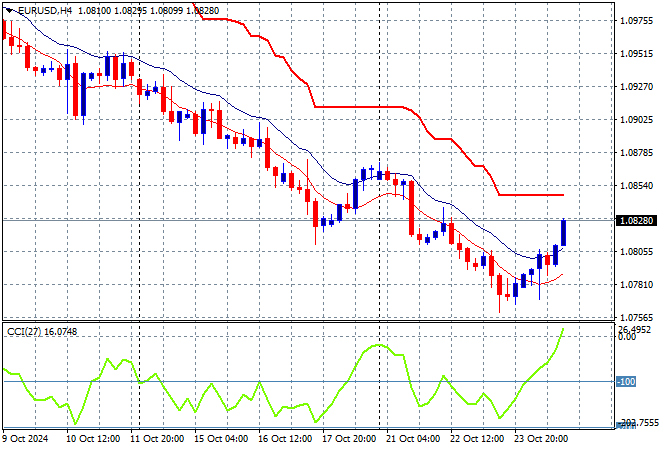Click the CCI(27) 16.0748 indicator label

coord(42,332)
